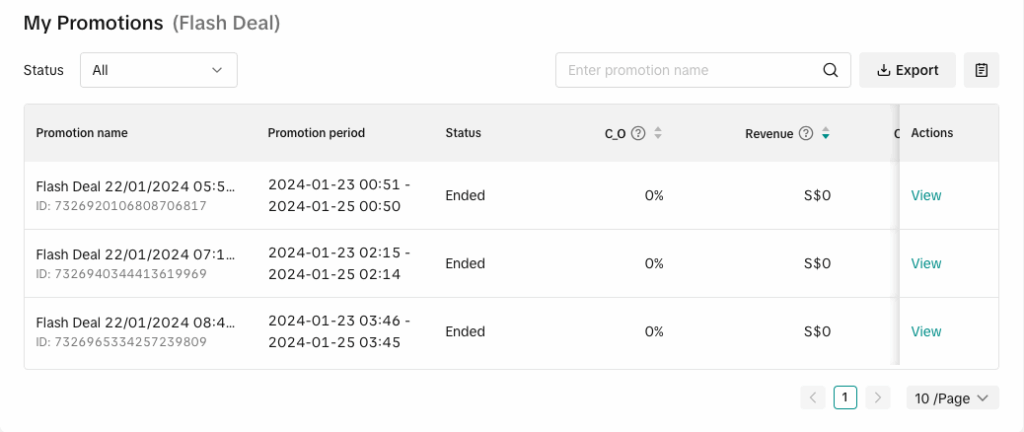Click the search magnifier icon
Viewport: 1024px width, 432px height.
point(830,70)
